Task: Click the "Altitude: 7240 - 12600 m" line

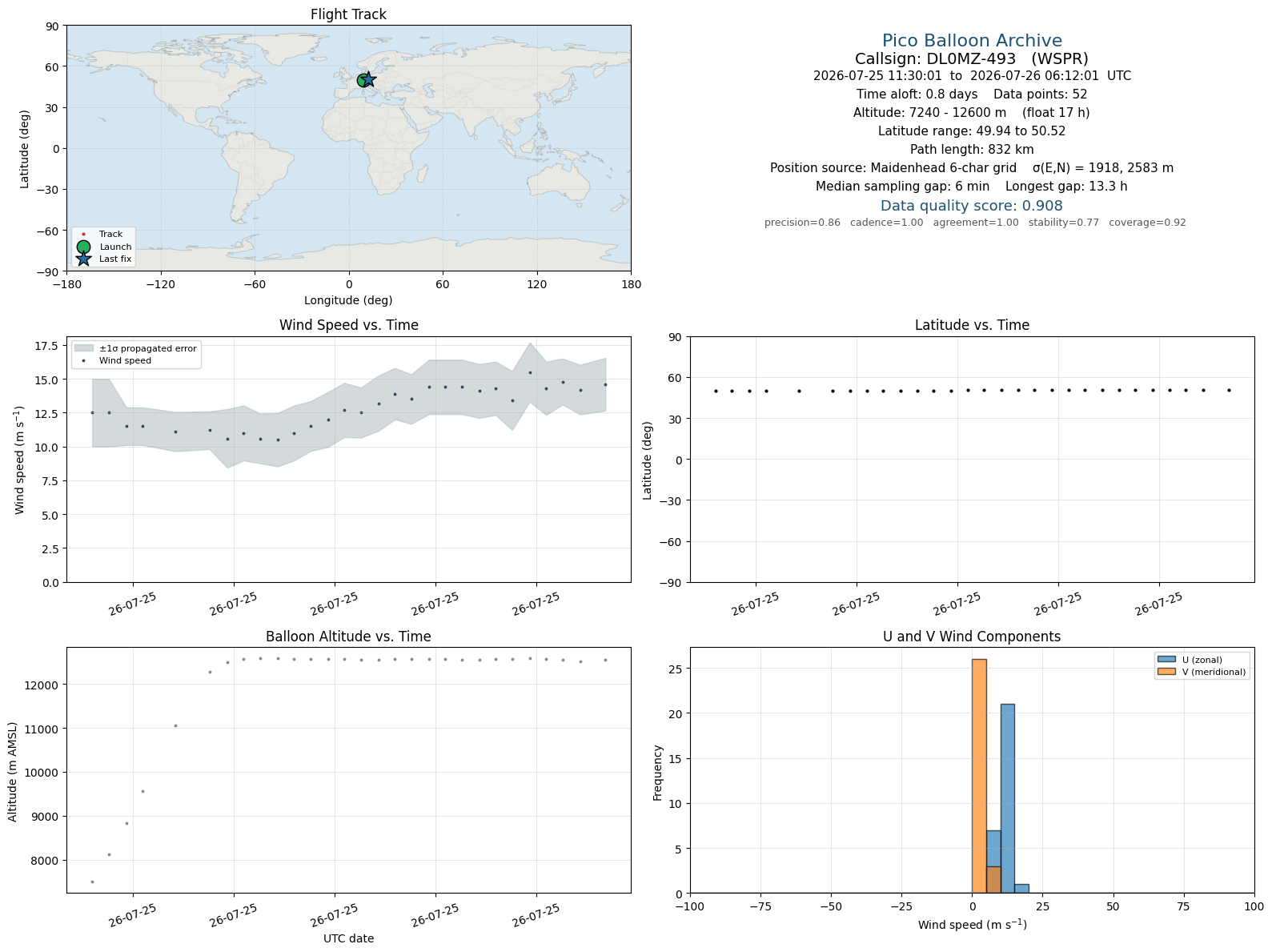Action: pos(972,113)
